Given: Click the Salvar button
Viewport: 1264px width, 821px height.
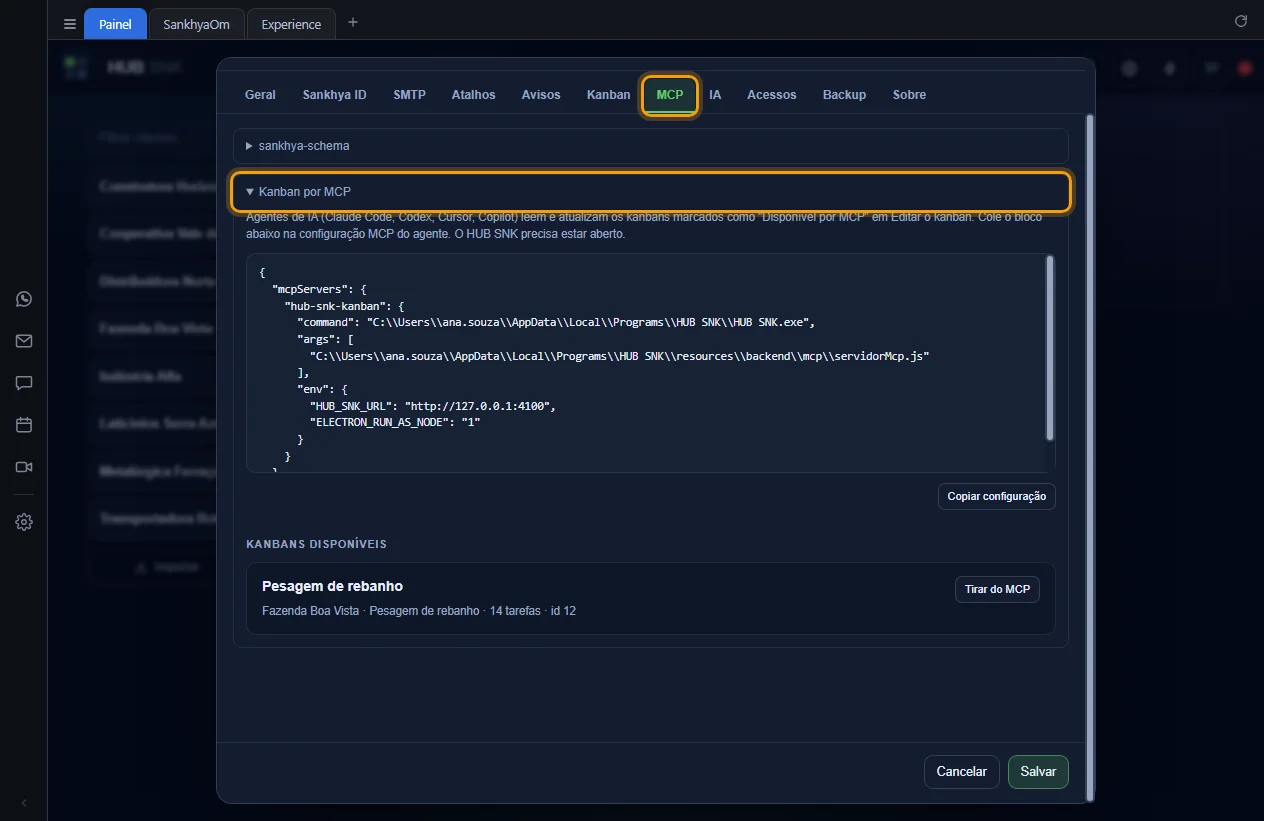Looking at the screenshot, I should 1038,772.
